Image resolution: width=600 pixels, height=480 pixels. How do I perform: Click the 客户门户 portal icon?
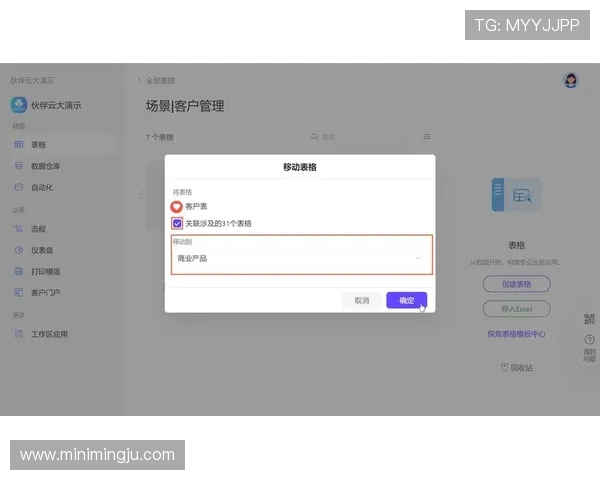pos(19,292)
